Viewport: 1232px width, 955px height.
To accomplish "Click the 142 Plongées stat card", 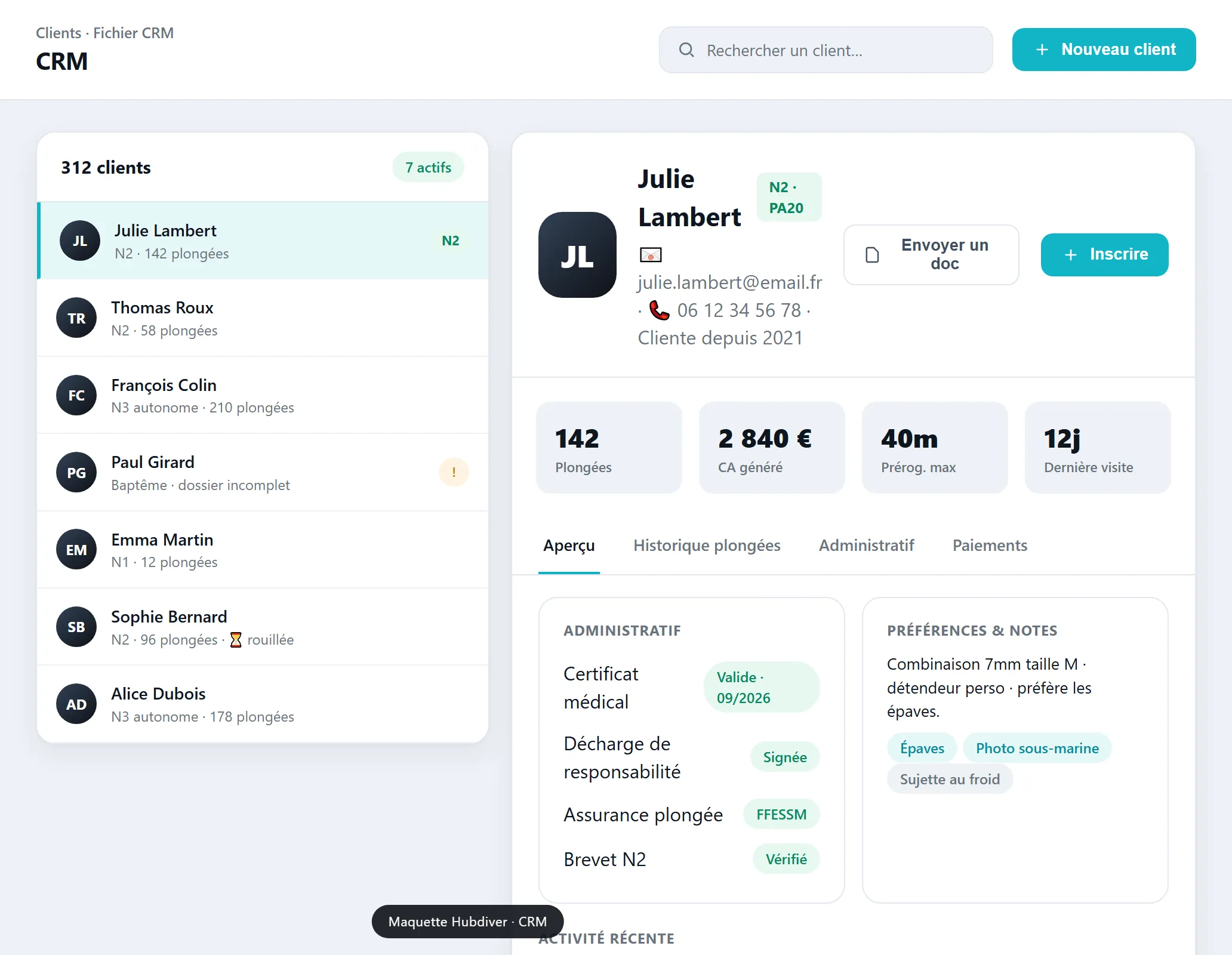I will coord(609,448).
